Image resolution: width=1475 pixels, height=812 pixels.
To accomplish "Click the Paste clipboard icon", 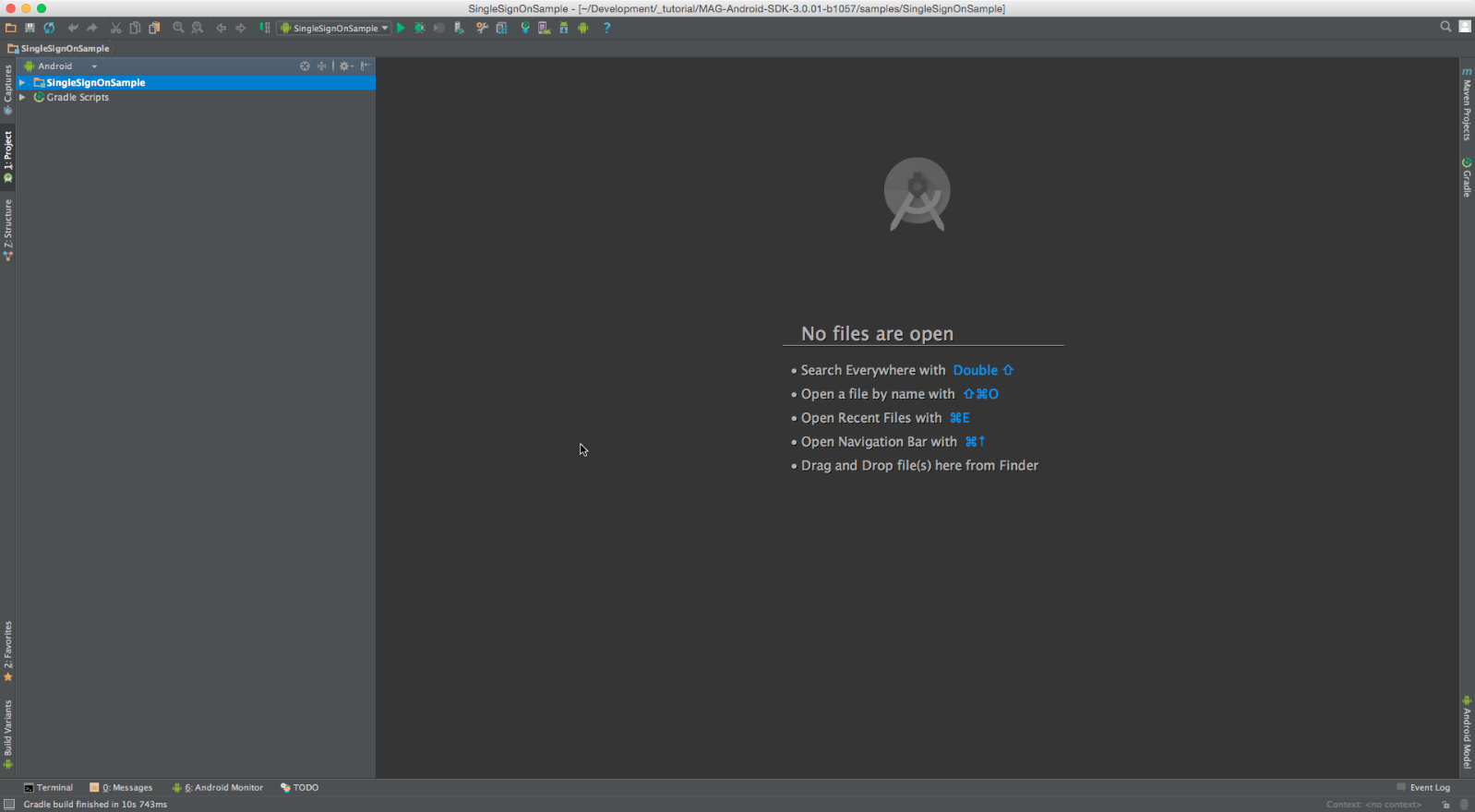I will click(x=154, y=28).
